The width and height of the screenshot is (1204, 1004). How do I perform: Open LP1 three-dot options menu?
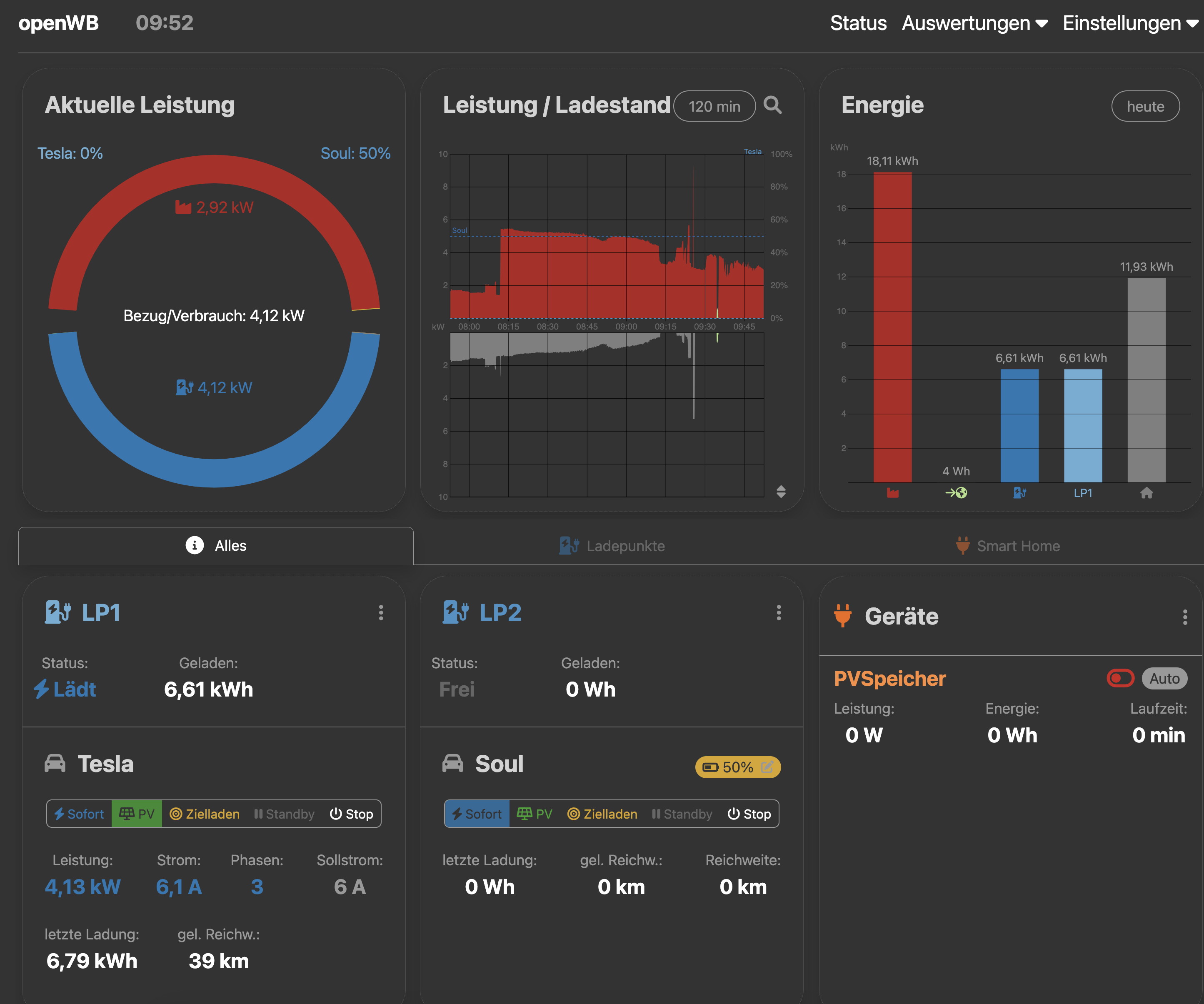click(x=381, y=612)
